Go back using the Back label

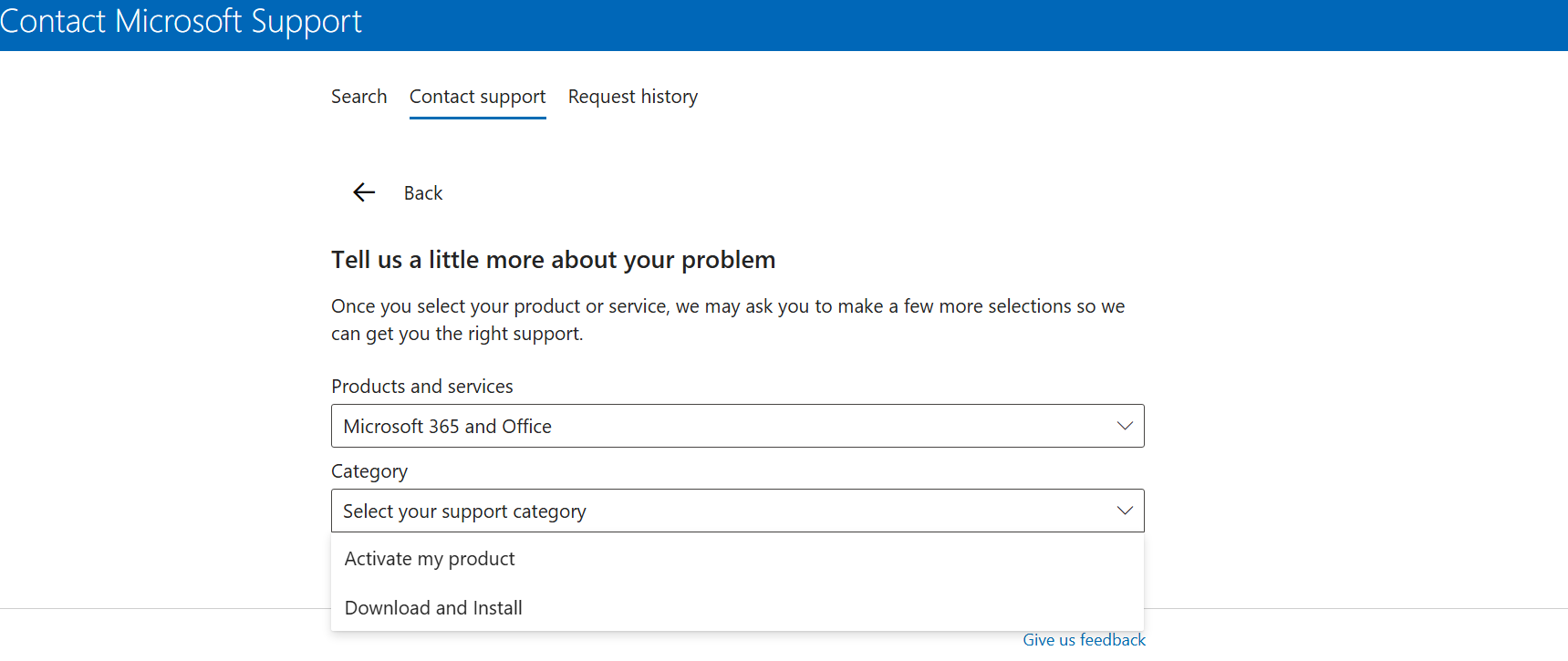tap(423, 193)
